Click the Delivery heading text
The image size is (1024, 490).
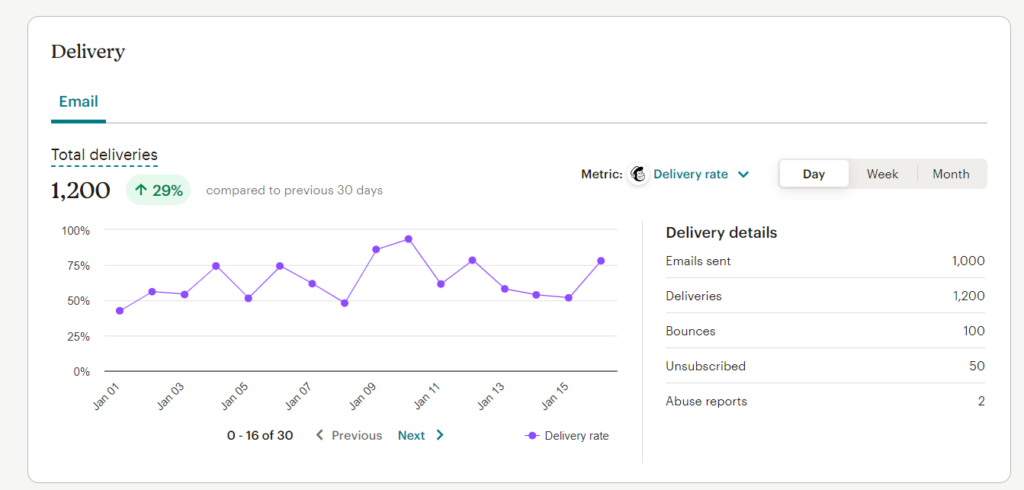tap(88, 52)
